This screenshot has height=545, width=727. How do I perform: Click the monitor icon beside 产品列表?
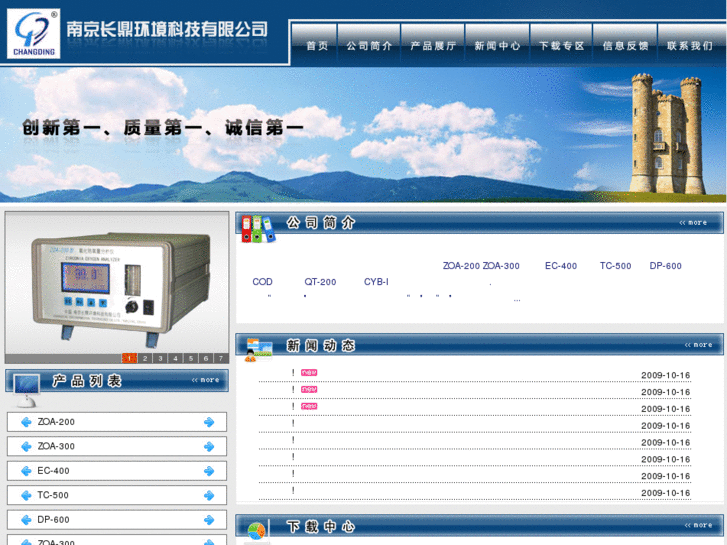(26, 391)
